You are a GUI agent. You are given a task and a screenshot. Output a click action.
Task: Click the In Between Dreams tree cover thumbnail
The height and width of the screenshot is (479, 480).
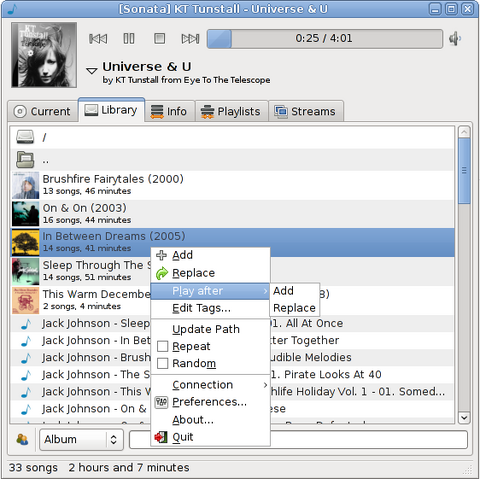pos(26,243)
